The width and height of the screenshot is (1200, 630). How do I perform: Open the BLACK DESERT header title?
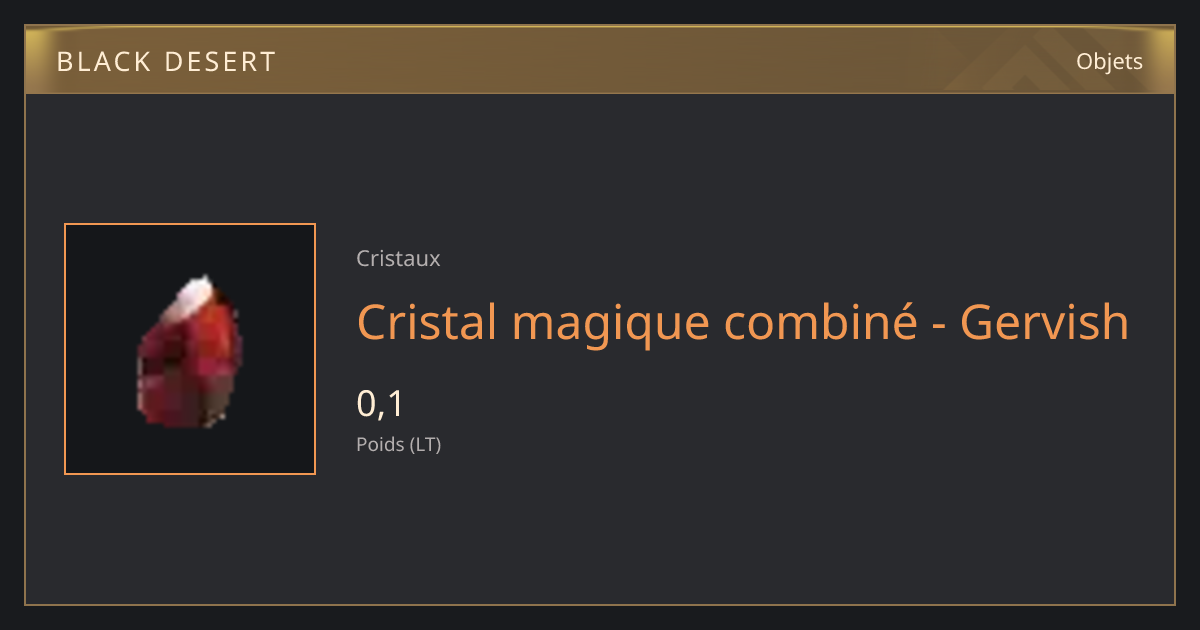pos(166,62)
